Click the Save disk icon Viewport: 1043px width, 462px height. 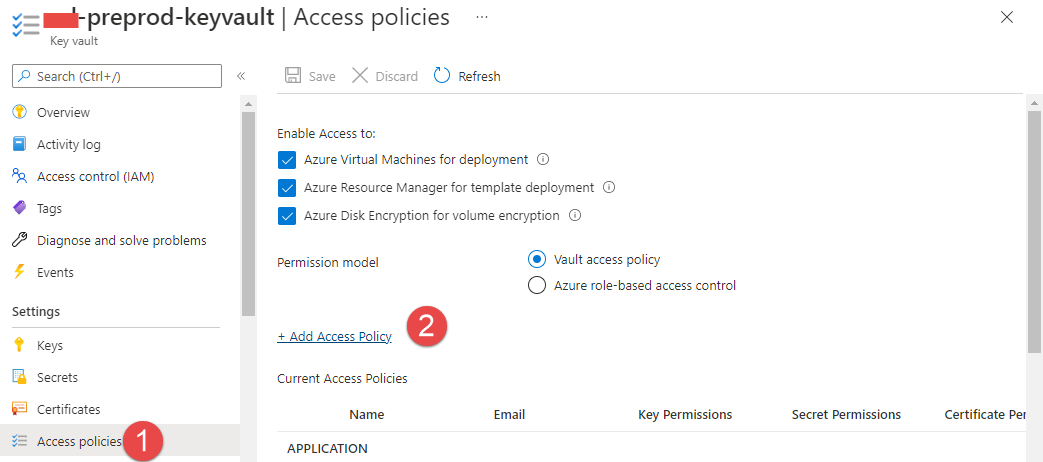[293, 76]
